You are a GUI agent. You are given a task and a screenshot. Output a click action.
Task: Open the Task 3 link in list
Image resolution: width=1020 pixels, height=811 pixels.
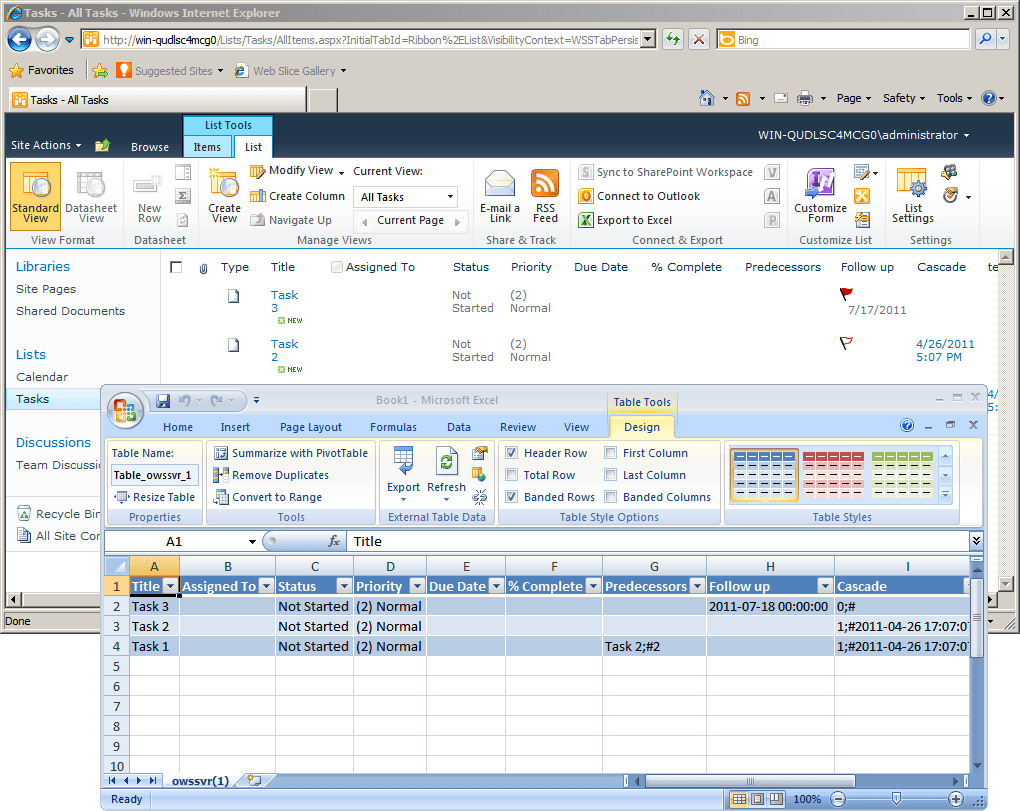click(284, 301)
